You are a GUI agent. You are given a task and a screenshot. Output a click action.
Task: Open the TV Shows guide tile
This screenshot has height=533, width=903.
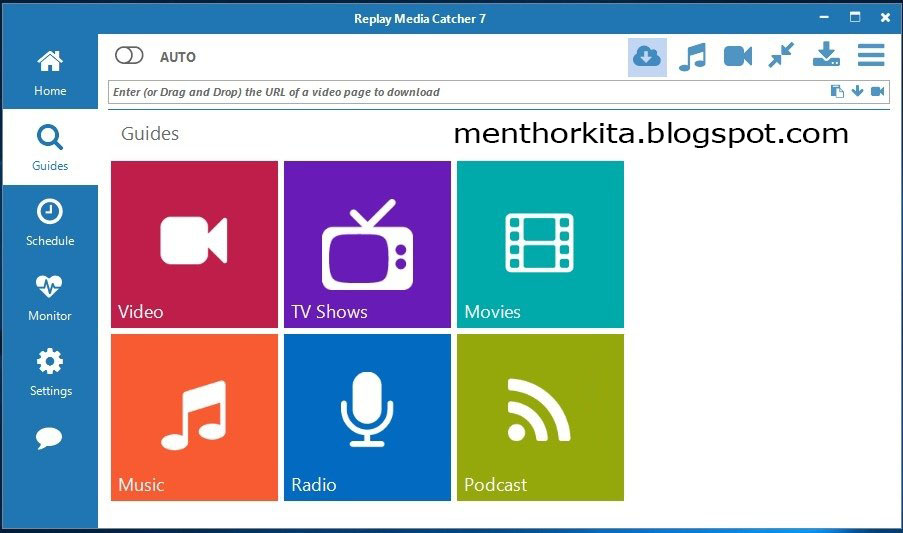pyautogui.click(x=367, y=245)
